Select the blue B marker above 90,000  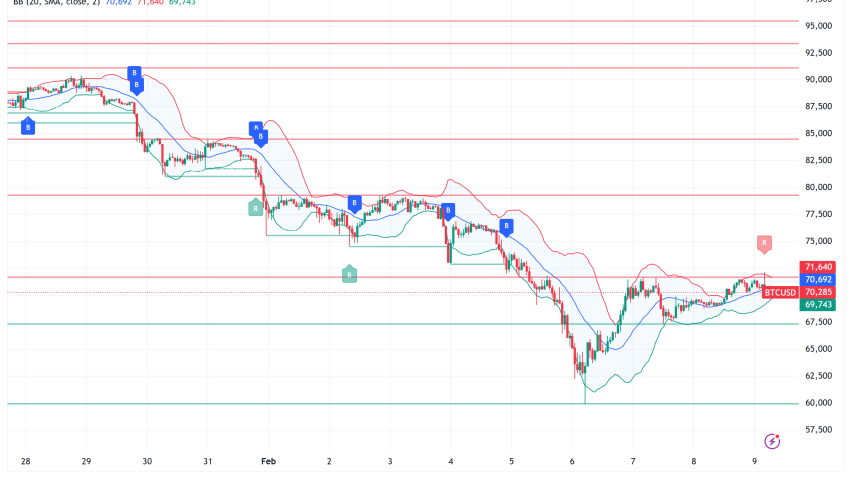click(134, 73)
